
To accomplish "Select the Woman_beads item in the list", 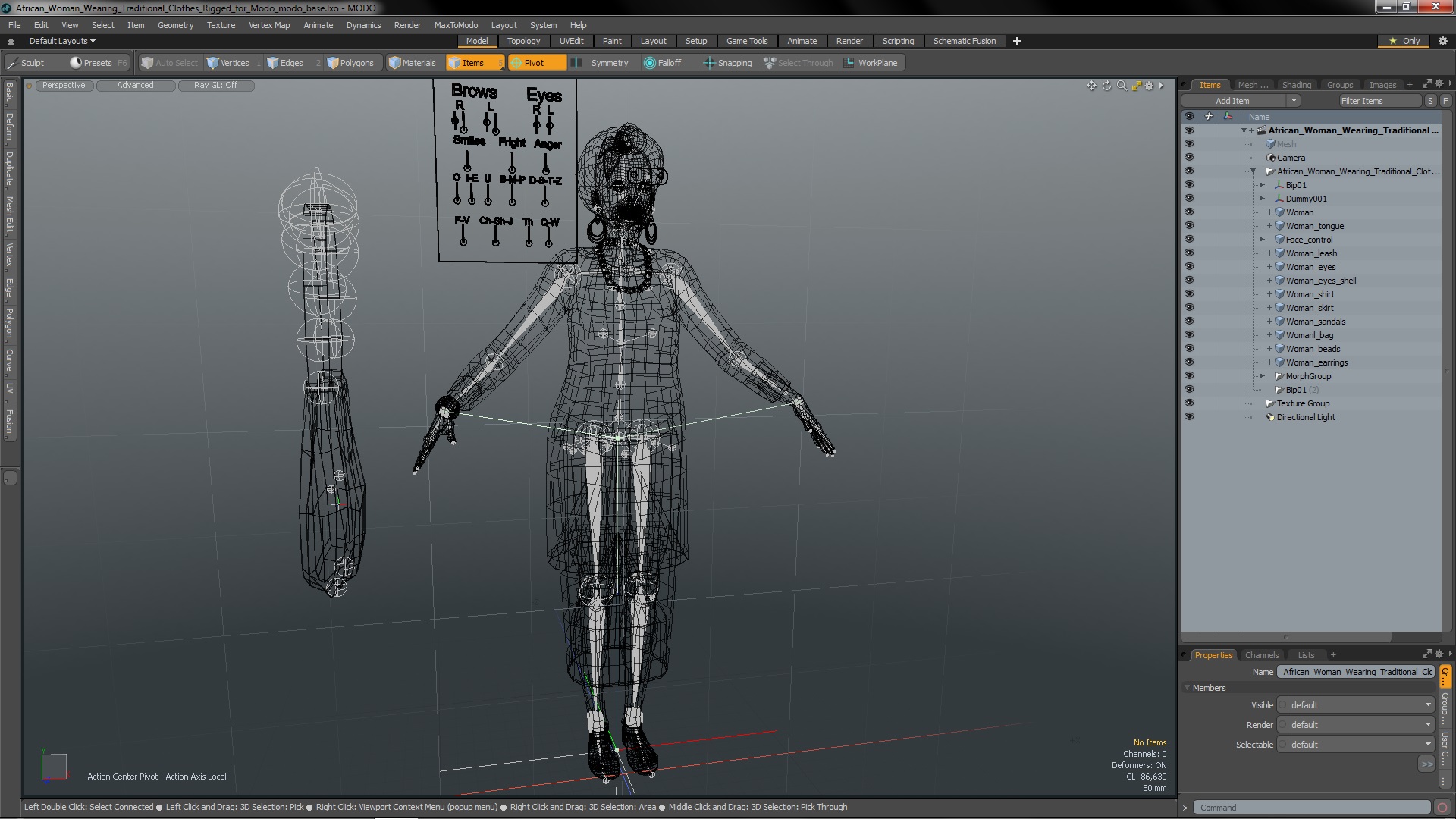I will pos(1313,349).
